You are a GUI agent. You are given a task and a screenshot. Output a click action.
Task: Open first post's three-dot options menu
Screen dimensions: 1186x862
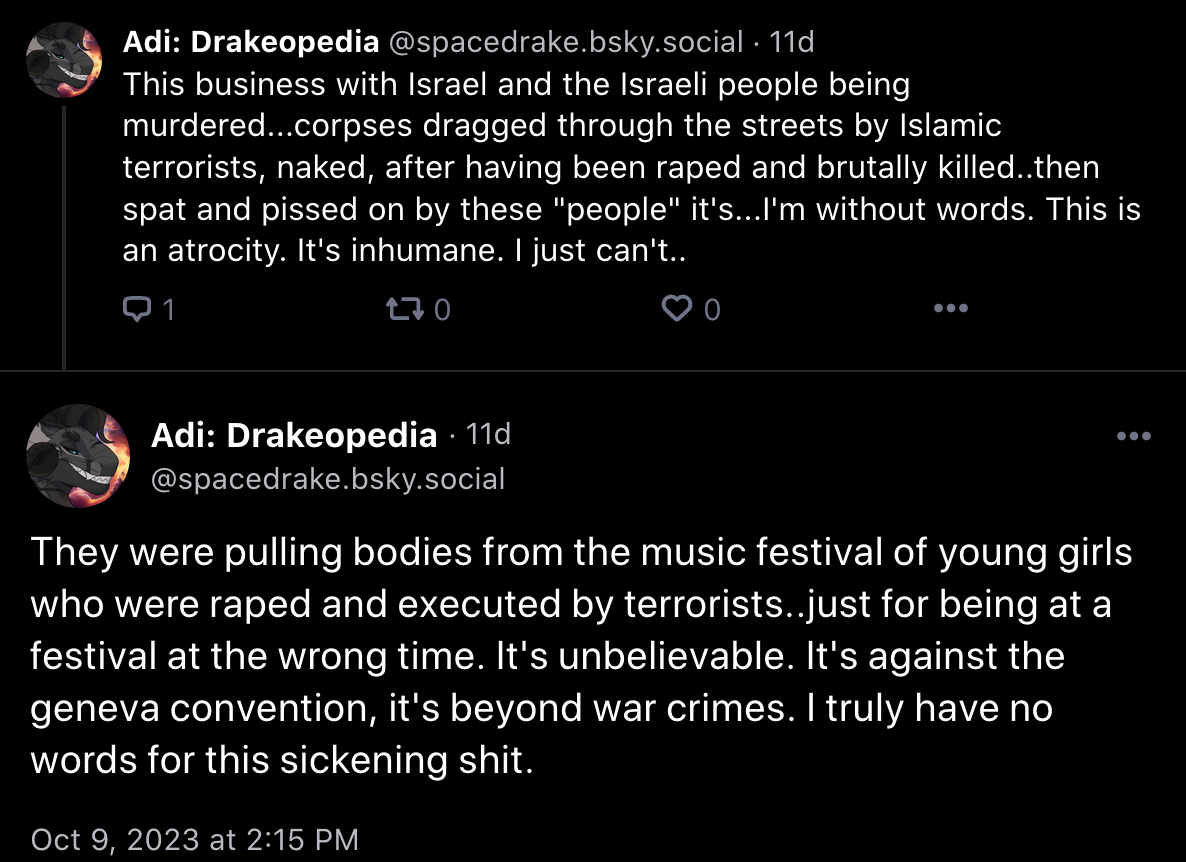[951, 308]
